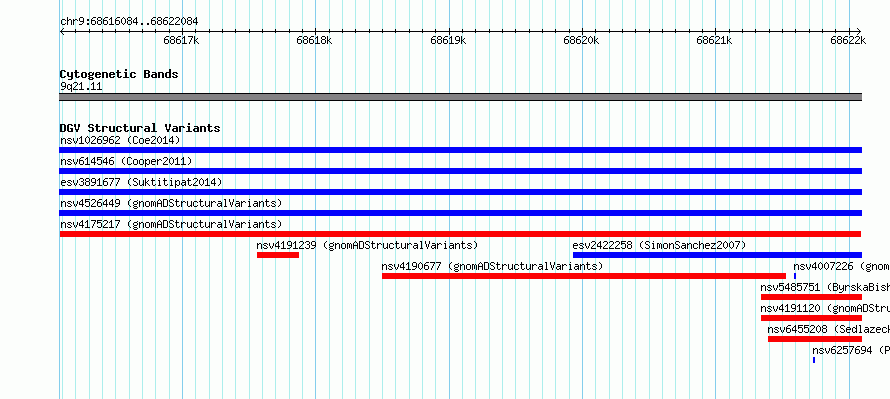The width and height of the screenshot is (890, 399).
Task: Click the esv3891677 (Suktitipat2014) label
Action: point(141,182)
